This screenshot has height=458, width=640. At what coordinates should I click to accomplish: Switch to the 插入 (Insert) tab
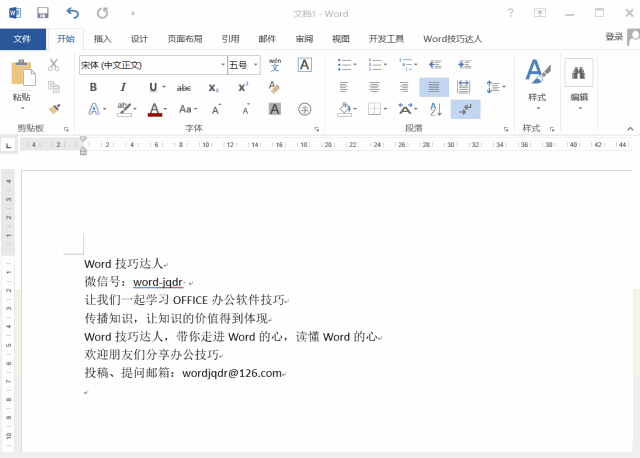(x=102, y=39)
